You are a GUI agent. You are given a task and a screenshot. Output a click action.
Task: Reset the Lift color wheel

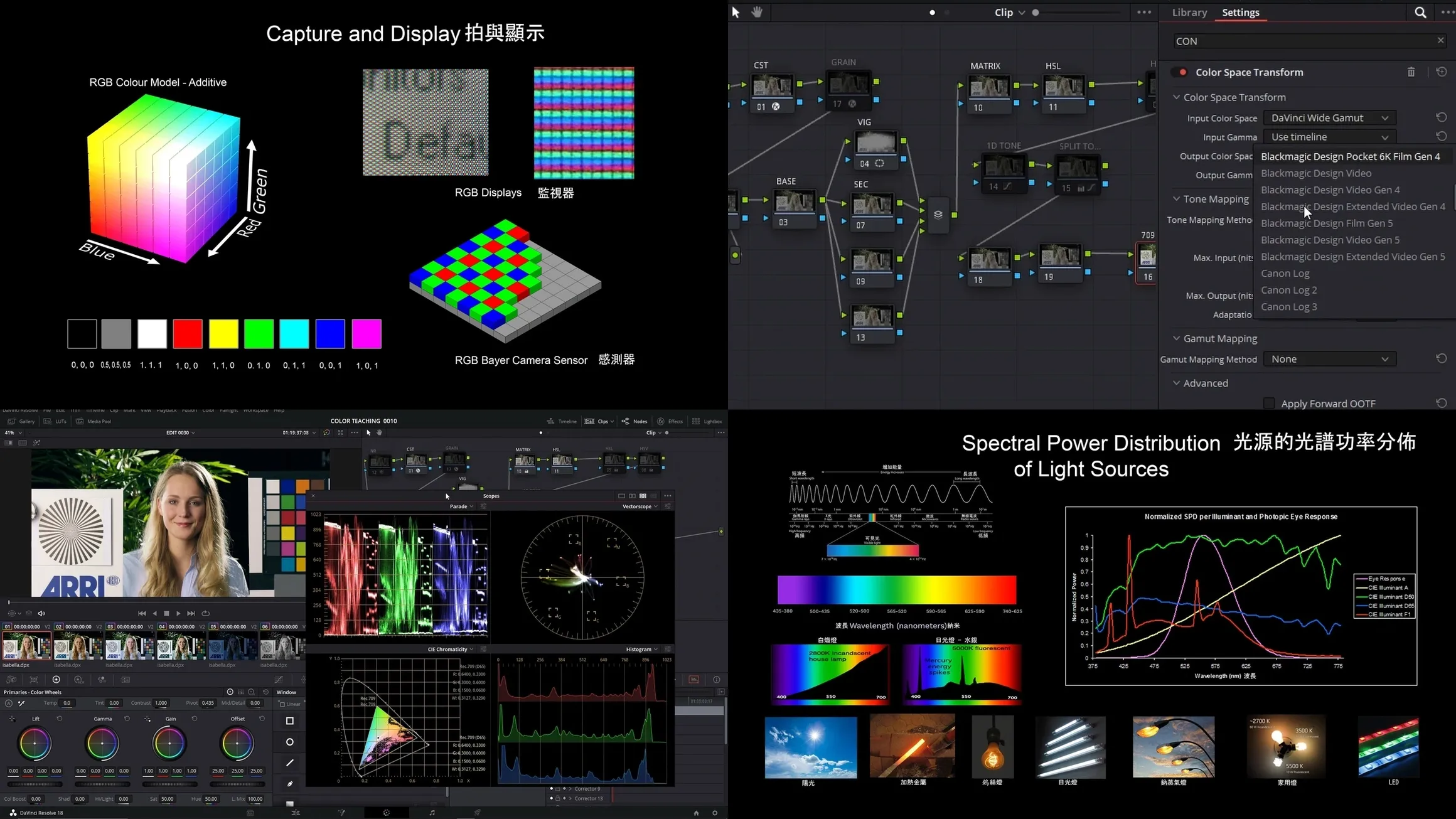(60, 719)
